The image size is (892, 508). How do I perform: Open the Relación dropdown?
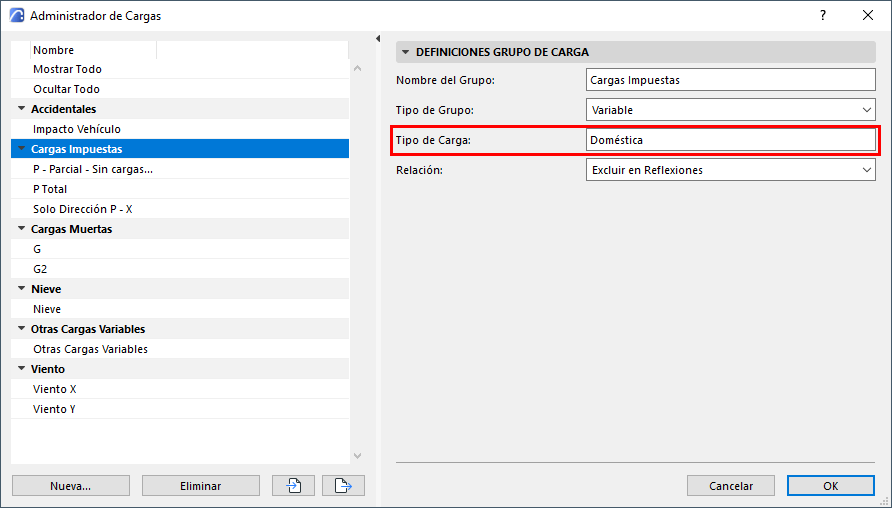tap(731, 170)
